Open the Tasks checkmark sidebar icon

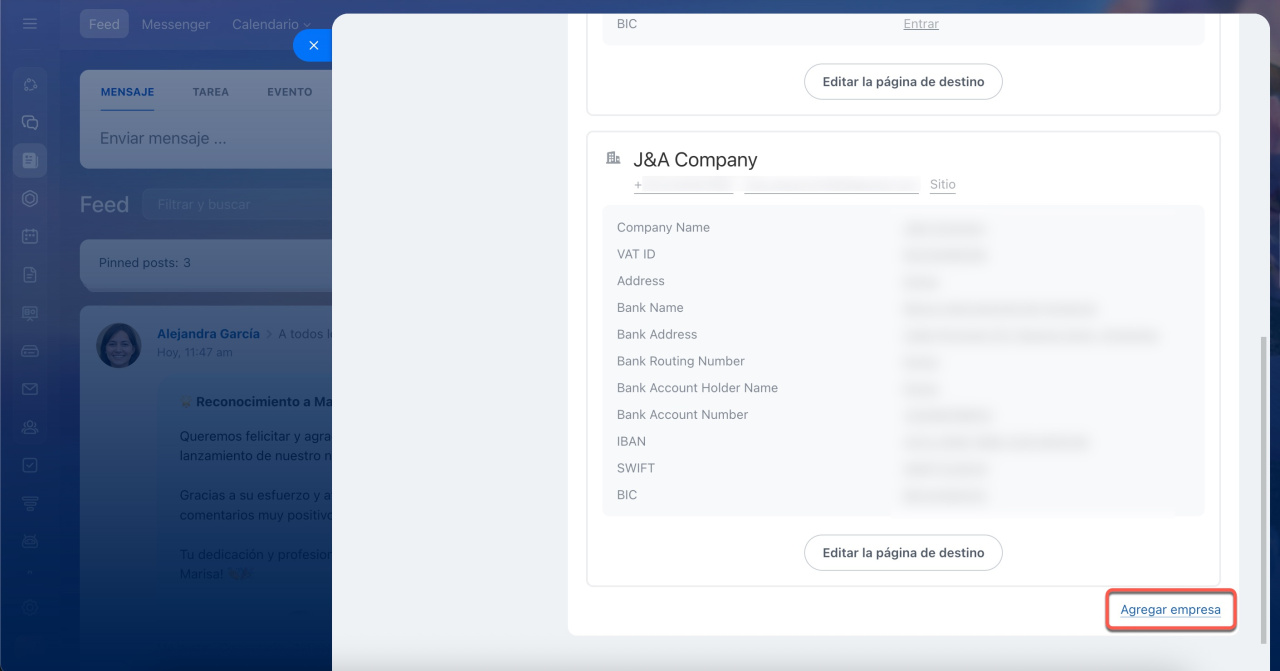[30, 465]
